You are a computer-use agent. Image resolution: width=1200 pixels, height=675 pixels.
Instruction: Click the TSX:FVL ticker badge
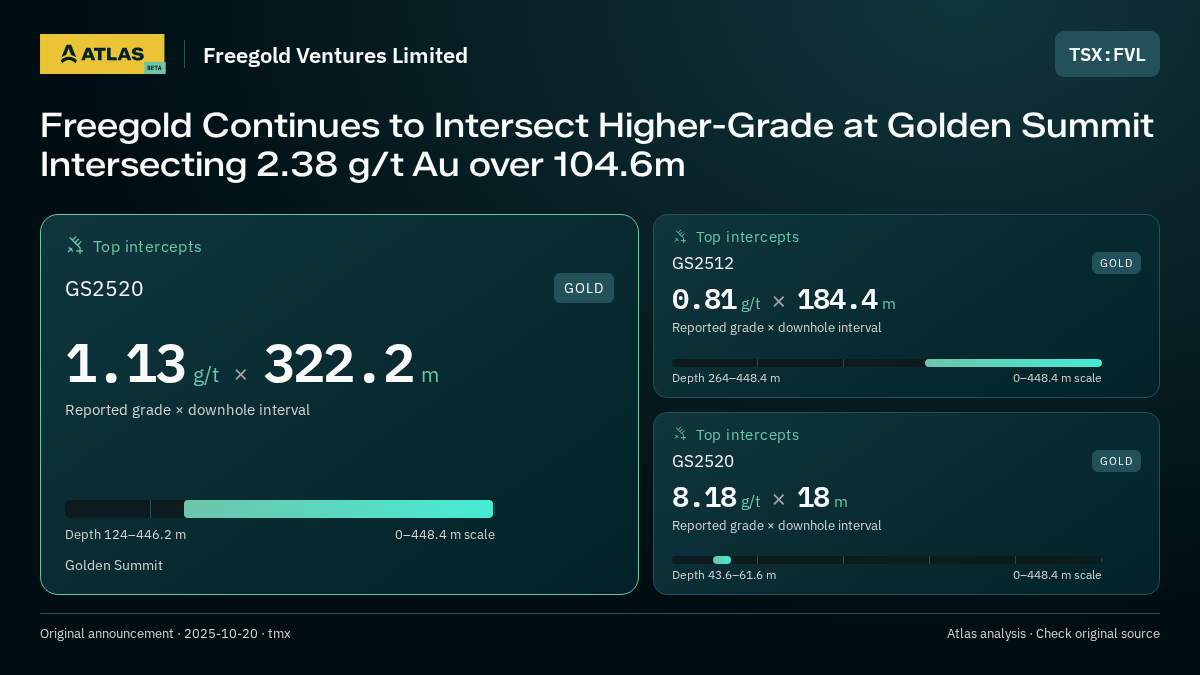(1107, 54)
